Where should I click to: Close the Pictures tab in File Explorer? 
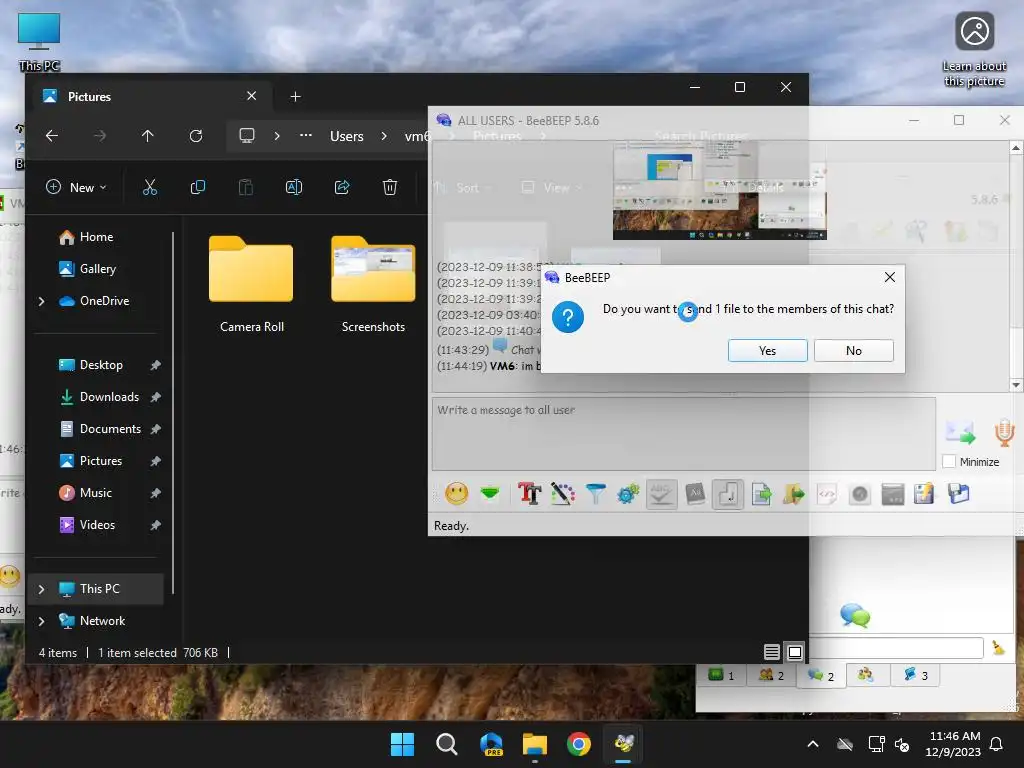click(x=251, y=96)
